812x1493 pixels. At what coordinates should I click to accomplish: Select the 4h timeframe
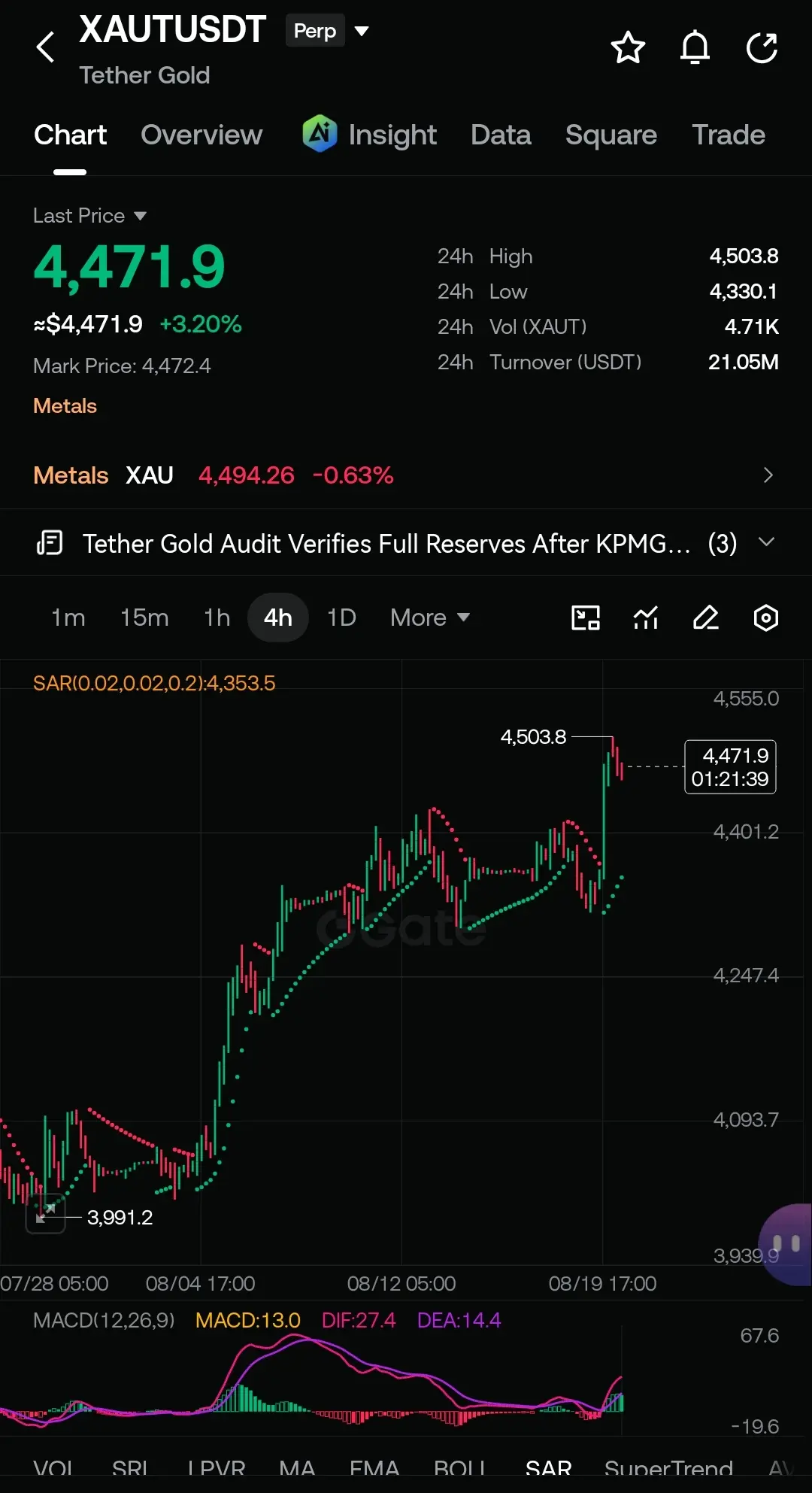coord(278,618)
